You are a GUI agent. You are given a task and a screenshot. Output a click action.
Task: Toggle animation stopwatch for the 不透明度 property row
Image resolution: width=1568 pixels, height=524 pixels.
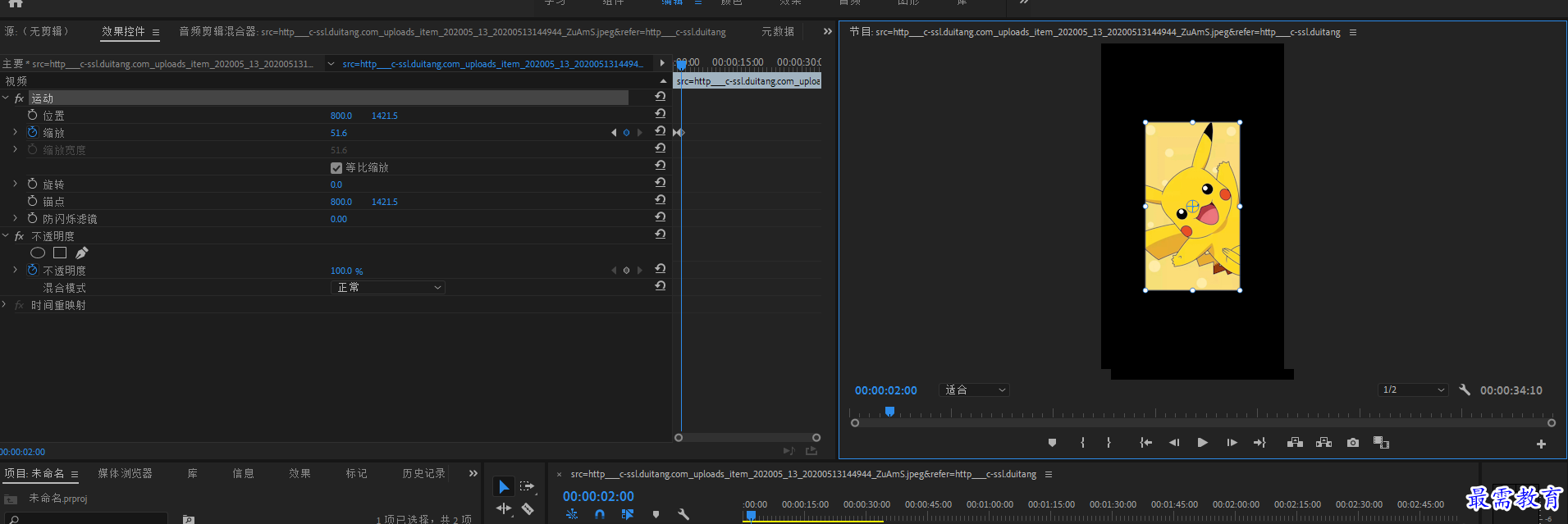click(33, 270)
